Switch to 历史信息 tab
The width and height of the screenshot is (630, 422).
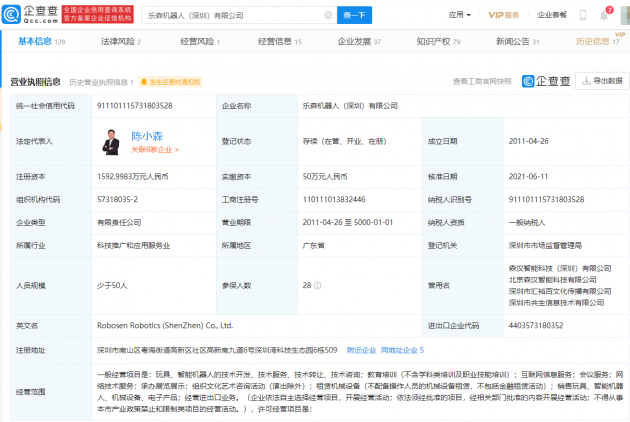coord(597,41)
